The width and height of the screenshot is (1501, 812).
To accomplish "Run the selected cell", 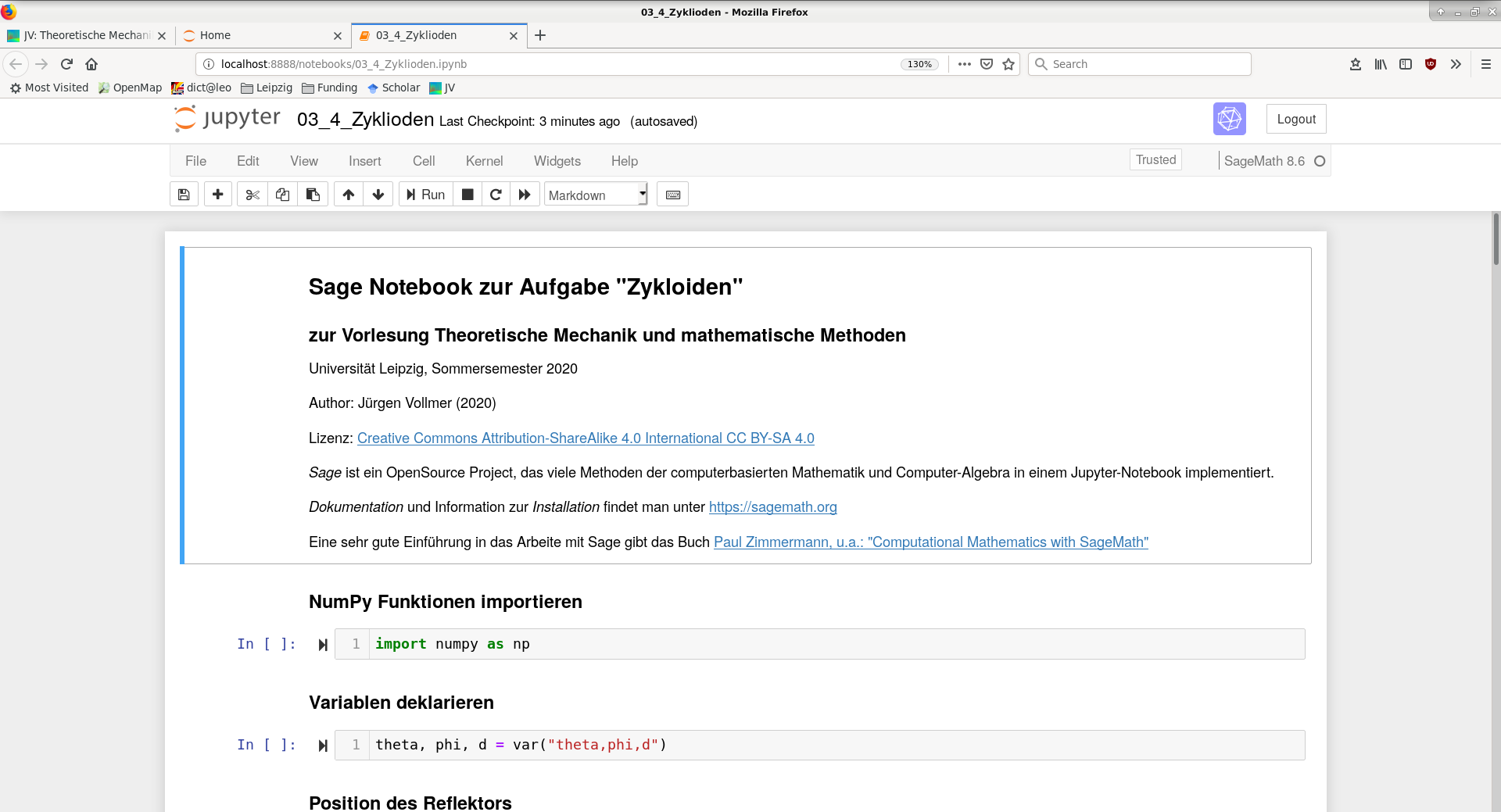I will 426,195.
